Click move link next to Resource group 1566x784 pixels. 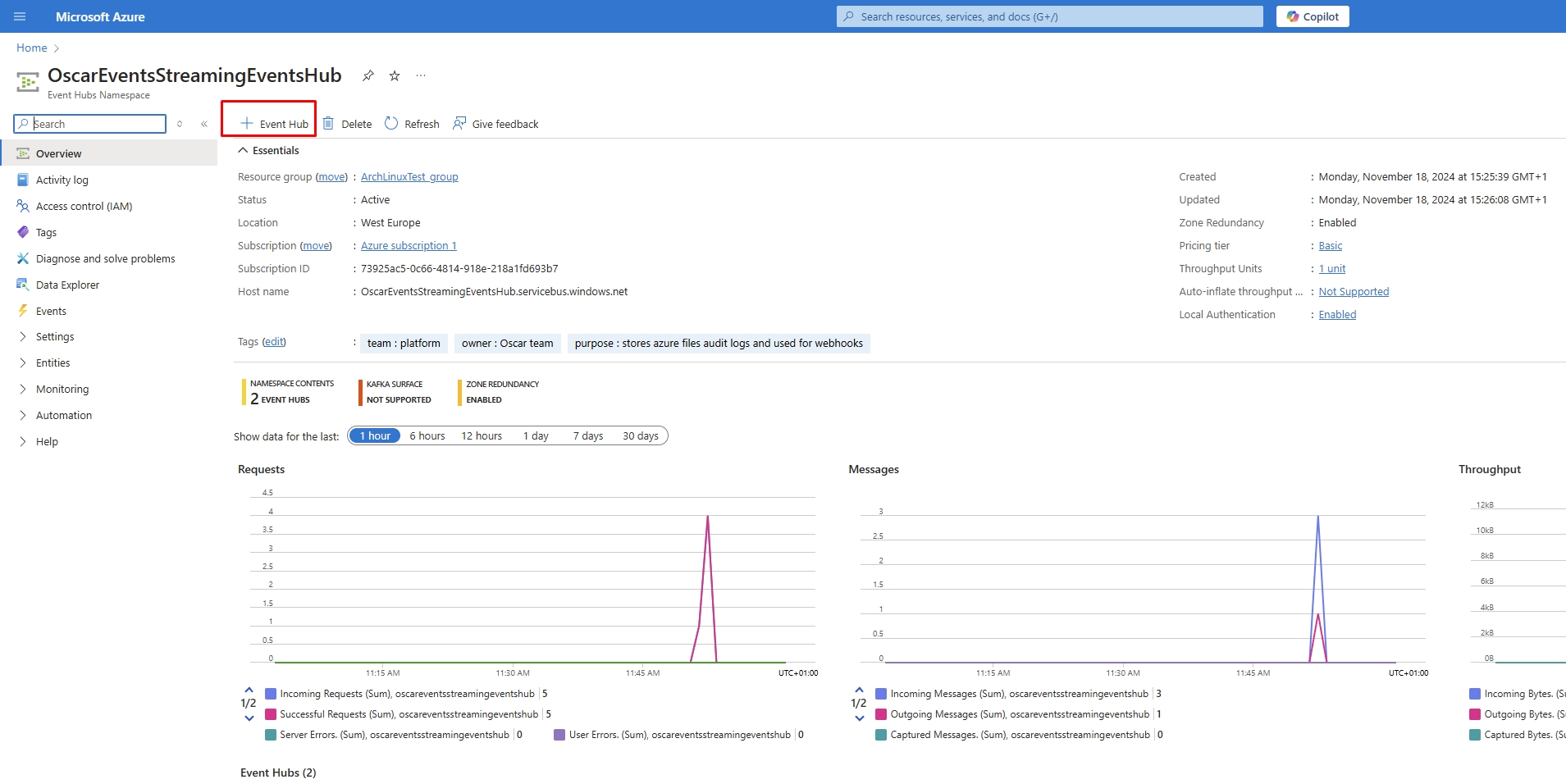click(331, 176)
